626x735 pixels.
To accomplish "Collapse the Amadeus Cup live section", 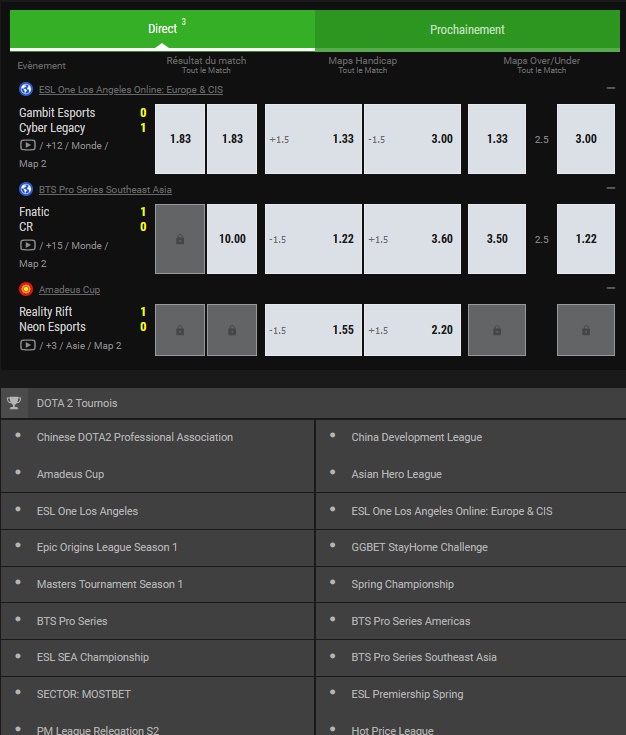I will tap(611, 288).
